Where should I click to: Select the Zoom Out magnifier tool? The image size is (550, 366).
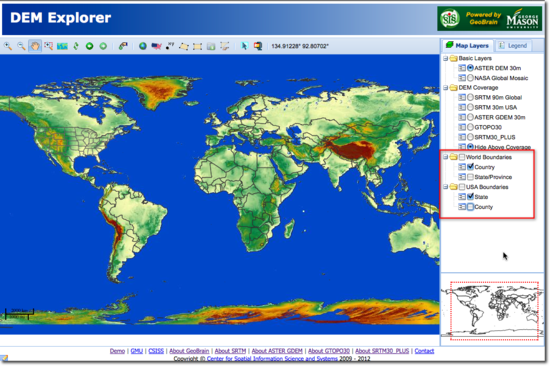[21, 46]
